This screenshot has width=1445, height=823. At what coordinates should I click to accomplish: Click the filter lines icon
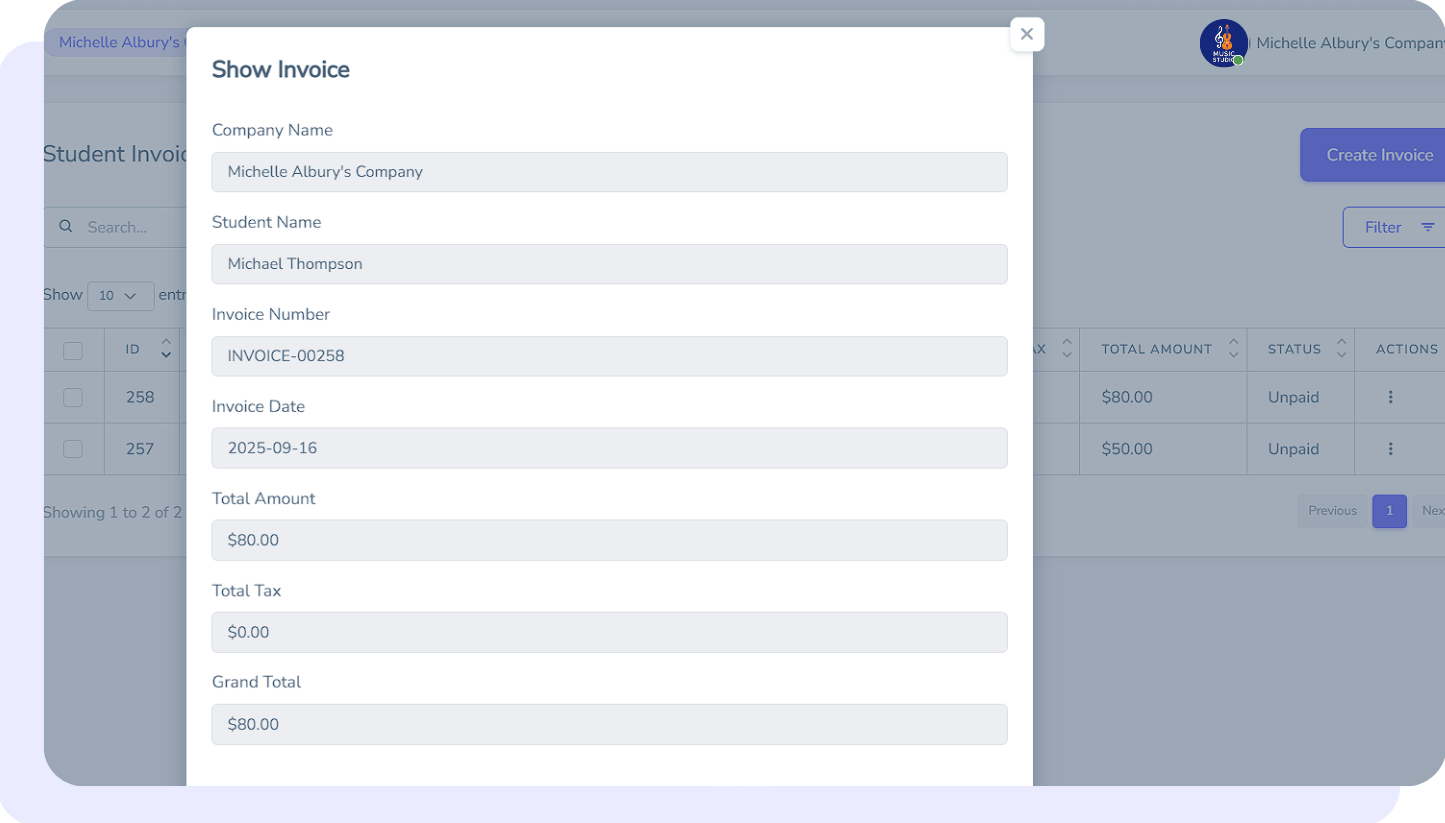(1427, 227)
